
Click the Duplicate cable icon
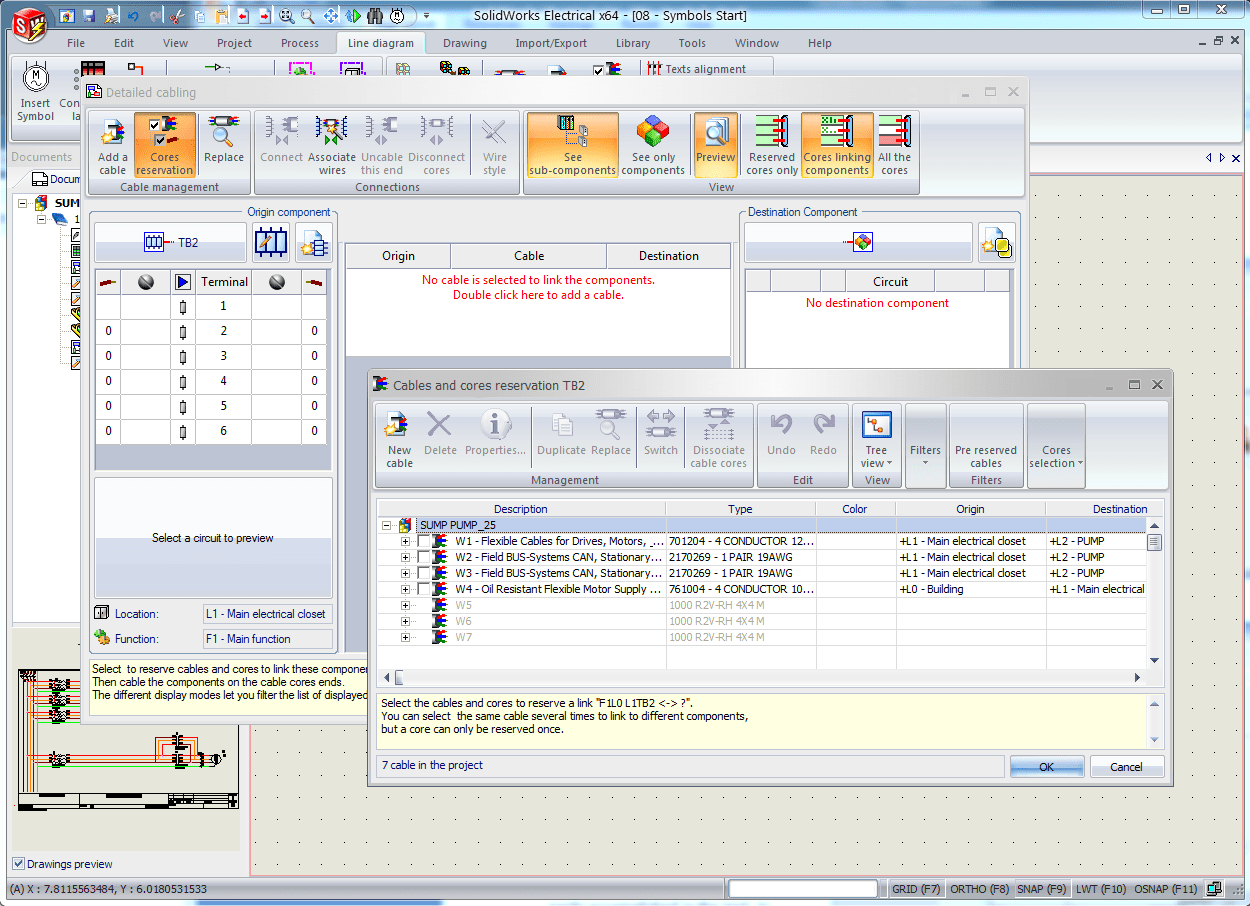coord(561,435)
